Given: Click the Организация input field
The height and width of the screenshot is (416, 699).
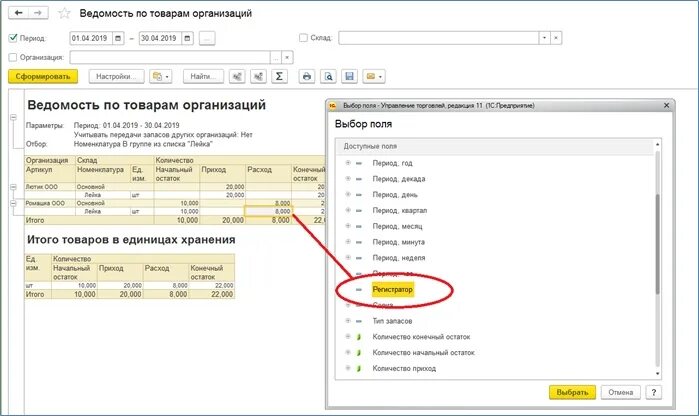Looking at the screenshot, I should [x=170, y=58].
